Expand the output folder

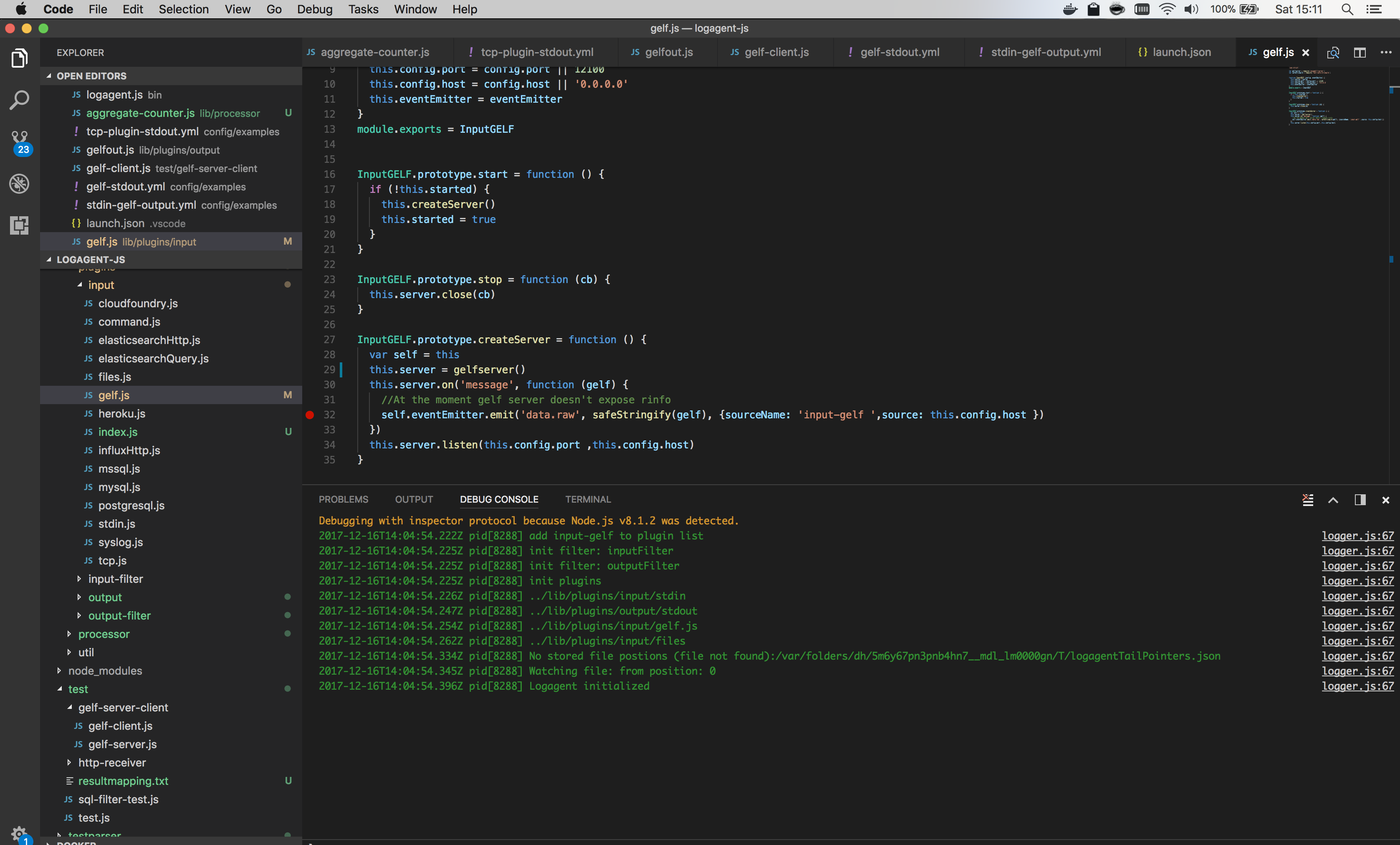pos(80,597)
